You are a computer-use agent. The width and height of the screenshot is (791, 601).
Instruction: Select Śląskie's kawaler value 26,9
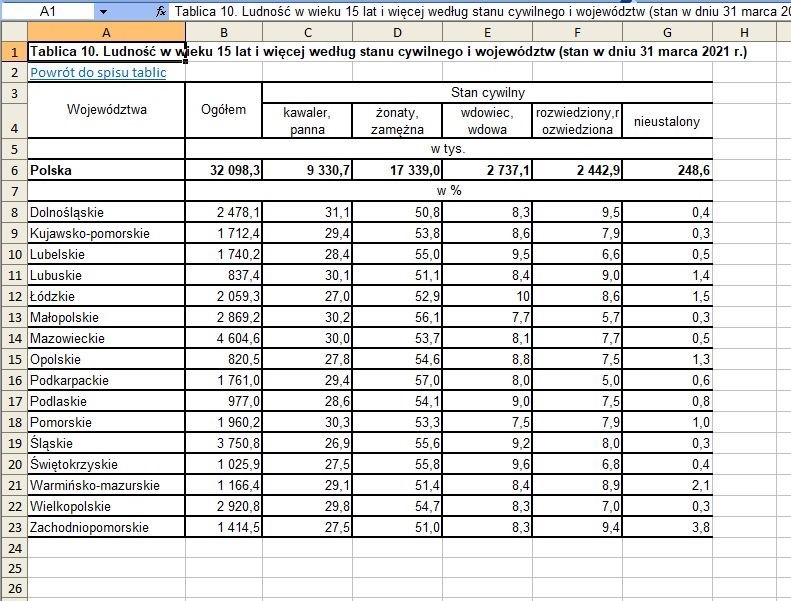coord(307,443)
